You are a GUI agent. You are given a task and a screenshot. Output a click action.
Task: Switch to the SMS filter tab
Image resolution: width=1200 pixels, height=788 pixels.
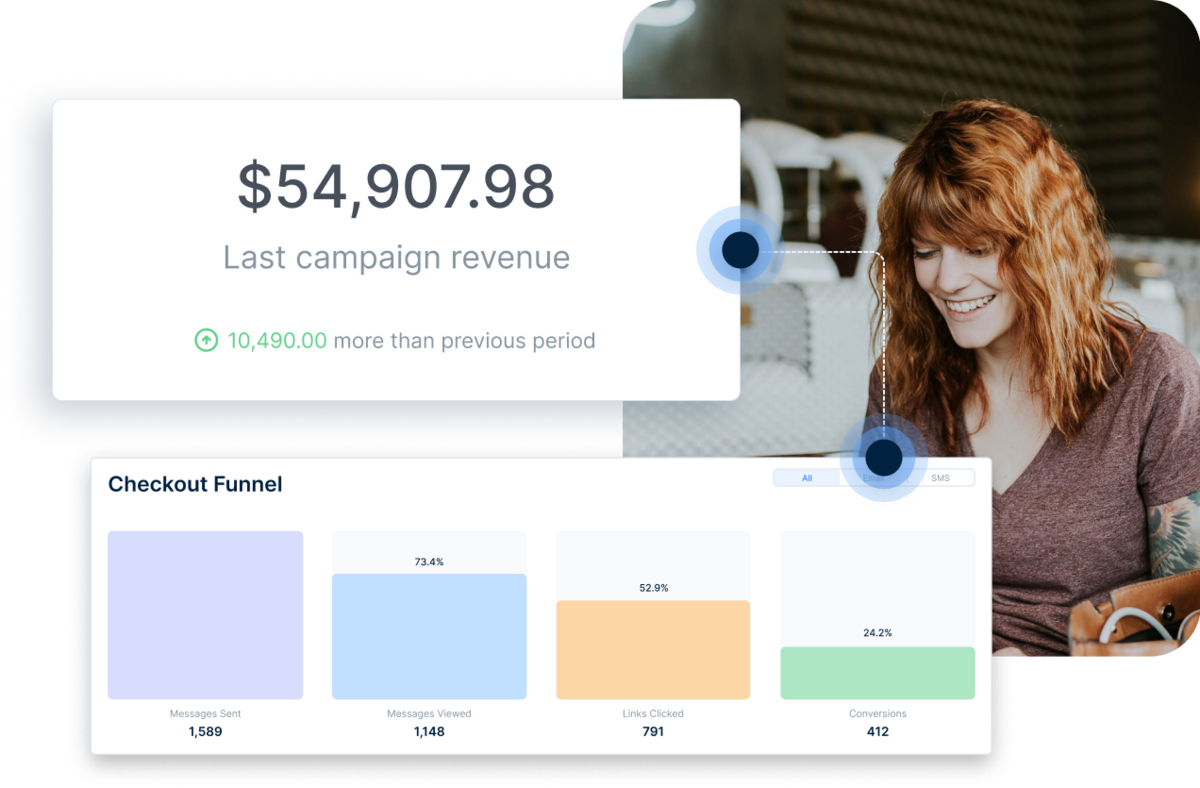pos(940,478)
